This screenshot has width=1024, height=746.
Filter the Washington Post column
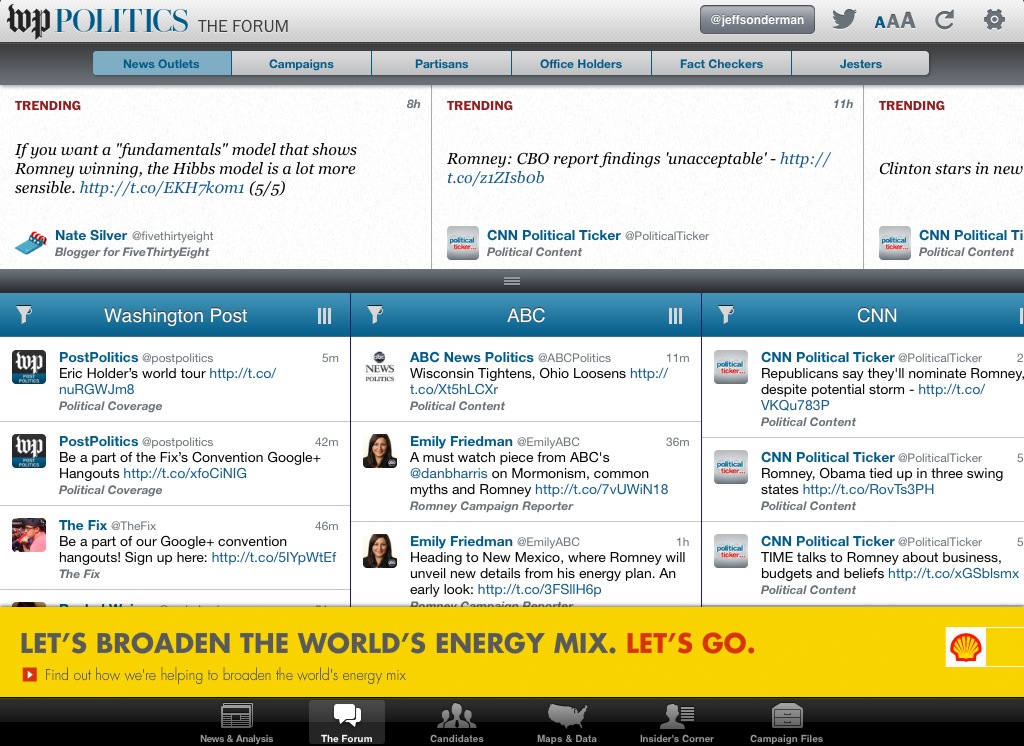pos(24,315)
